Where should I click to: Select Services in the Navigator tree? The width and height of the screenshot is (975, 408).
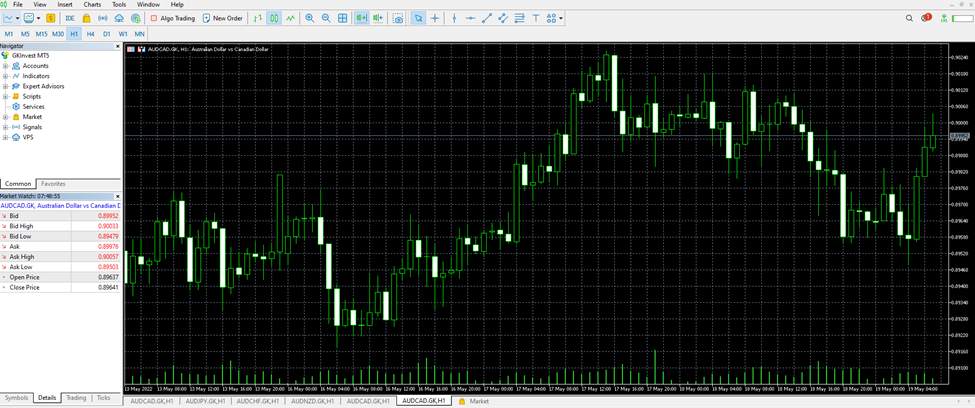point(34,107)
